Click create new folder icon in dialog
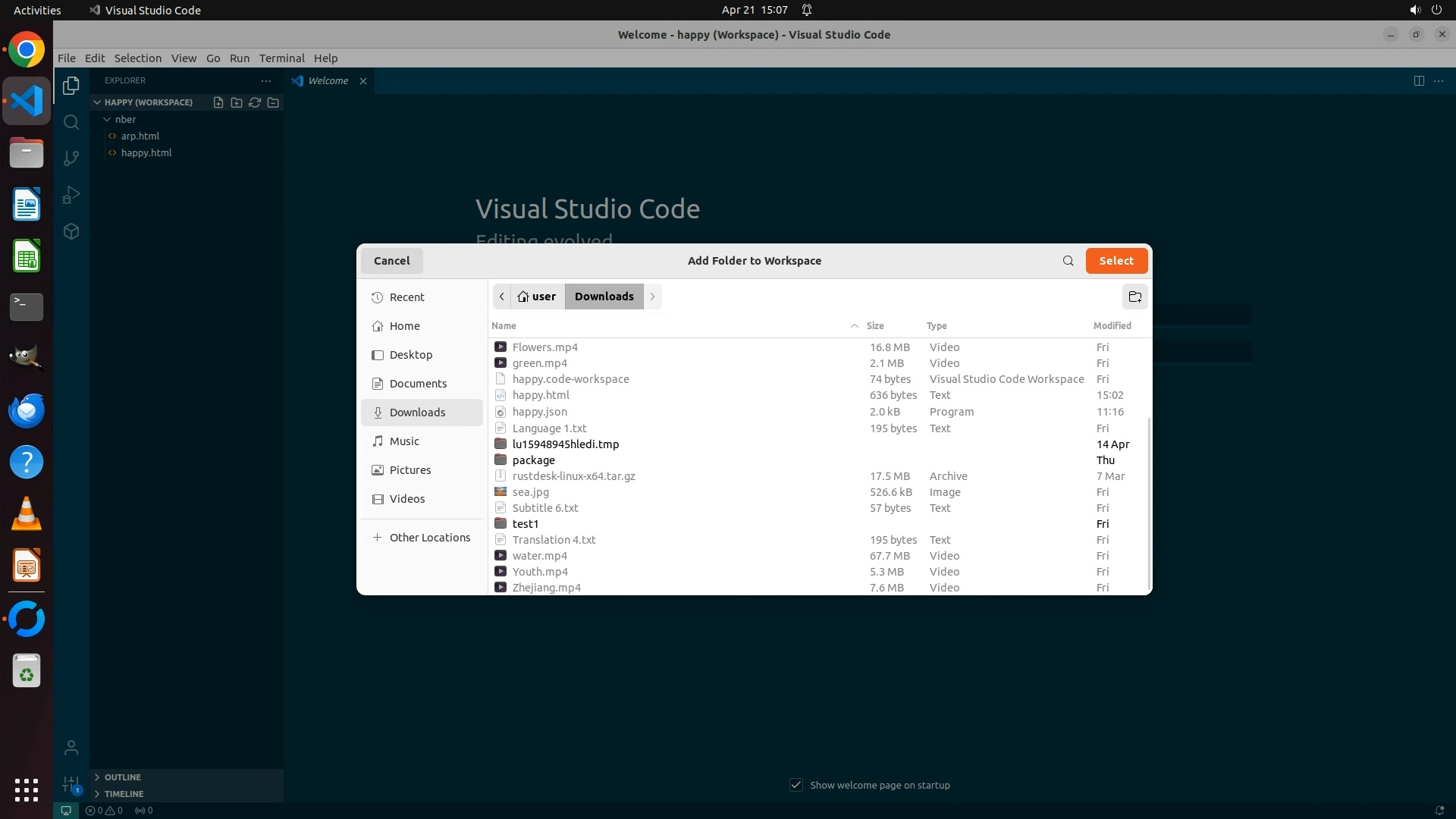 click(1134, 297)
